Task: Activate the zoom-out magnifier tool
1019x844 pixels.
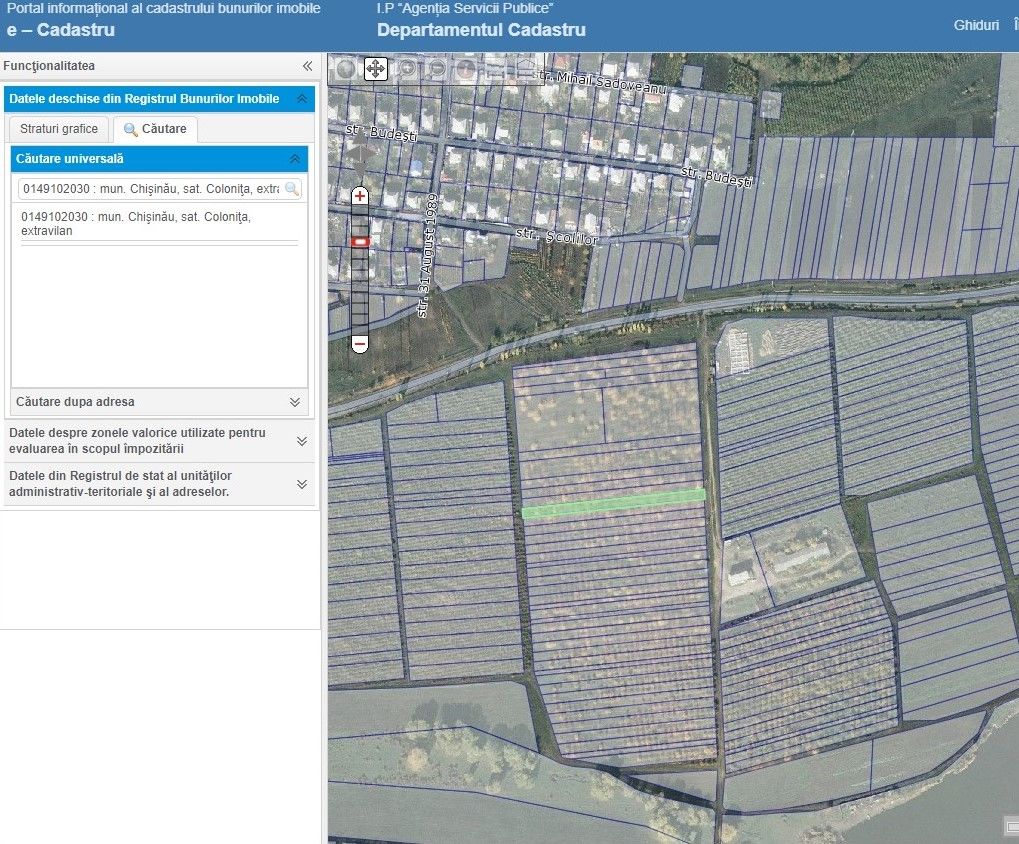Action: (437, 69)
